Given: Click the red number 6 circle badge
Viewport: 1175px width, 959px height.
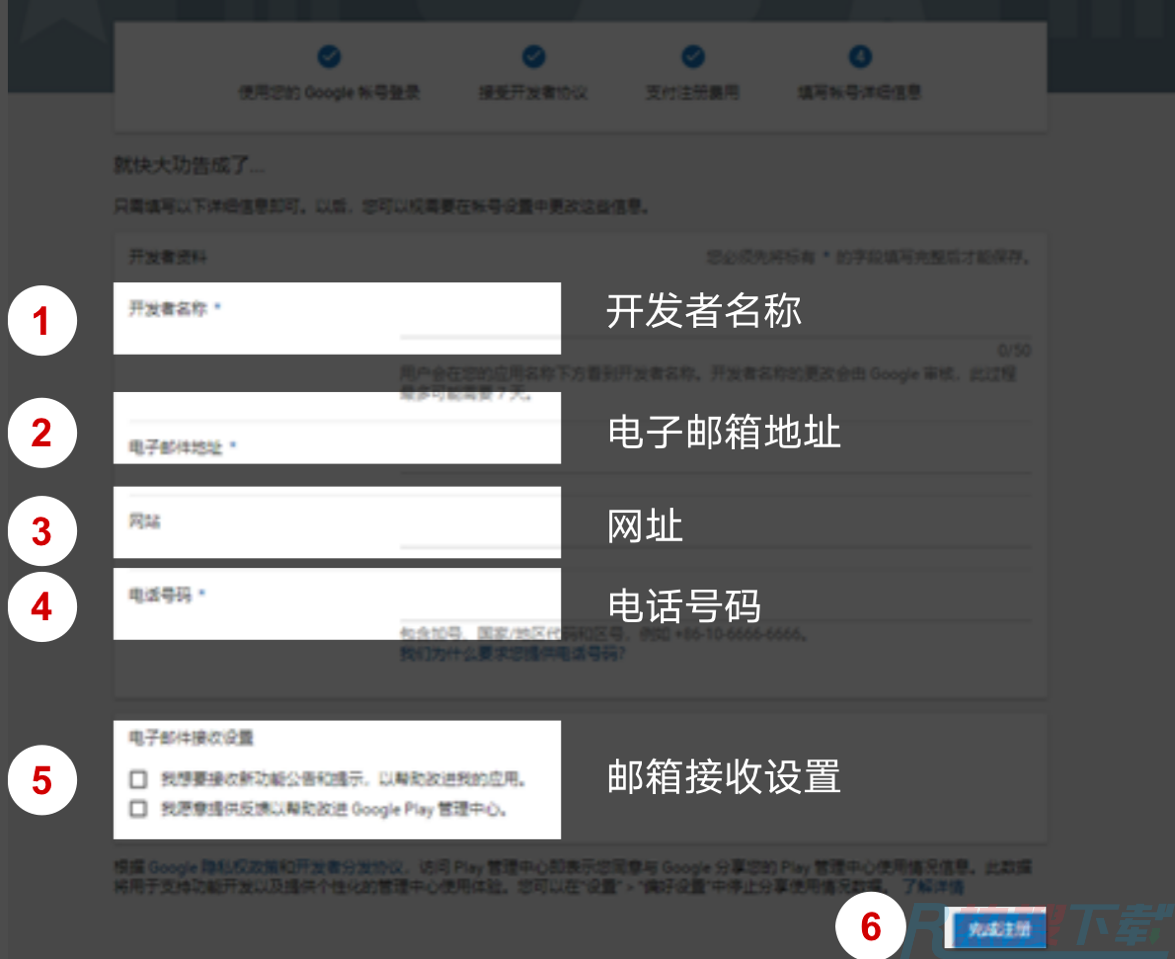Looking at the screenshot, I should point(871,926).
